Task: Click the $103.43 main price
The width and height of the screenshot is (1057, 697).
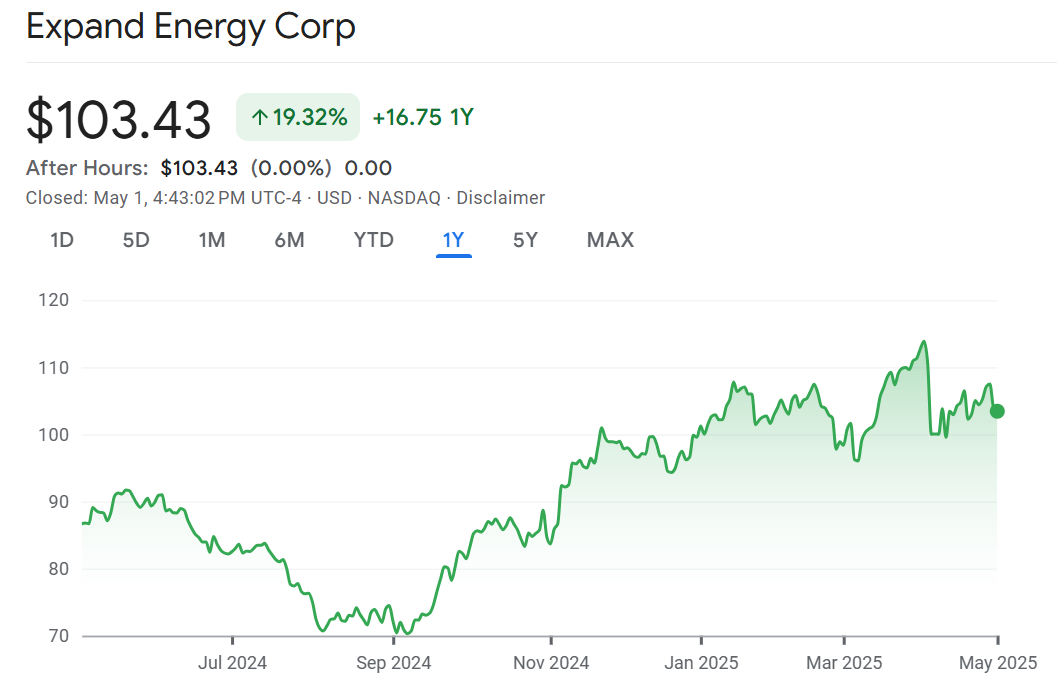Action: coord(119,120)
